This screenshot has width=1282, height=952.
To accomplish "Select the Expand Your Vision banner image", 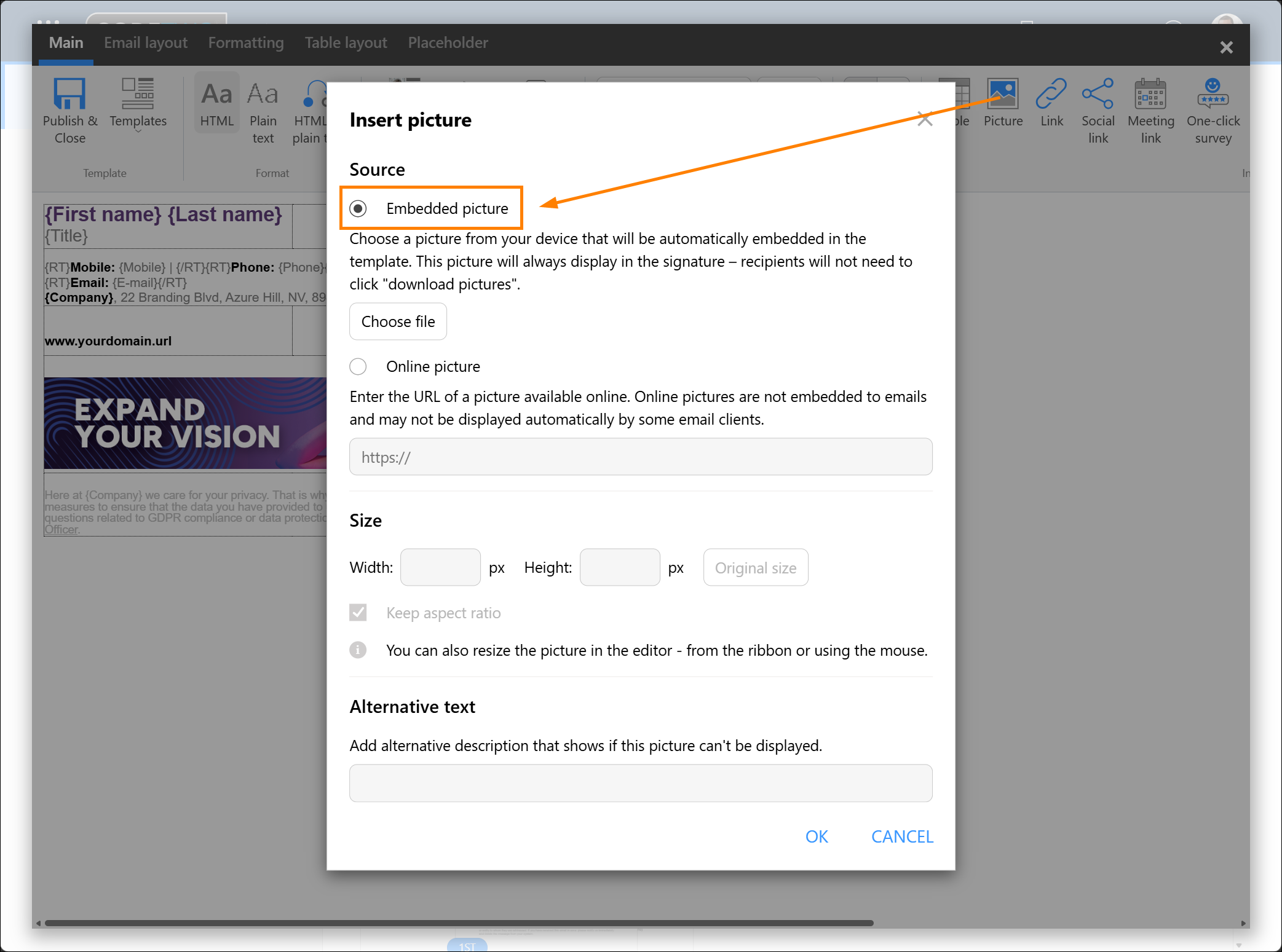I will tap(185, 423).
